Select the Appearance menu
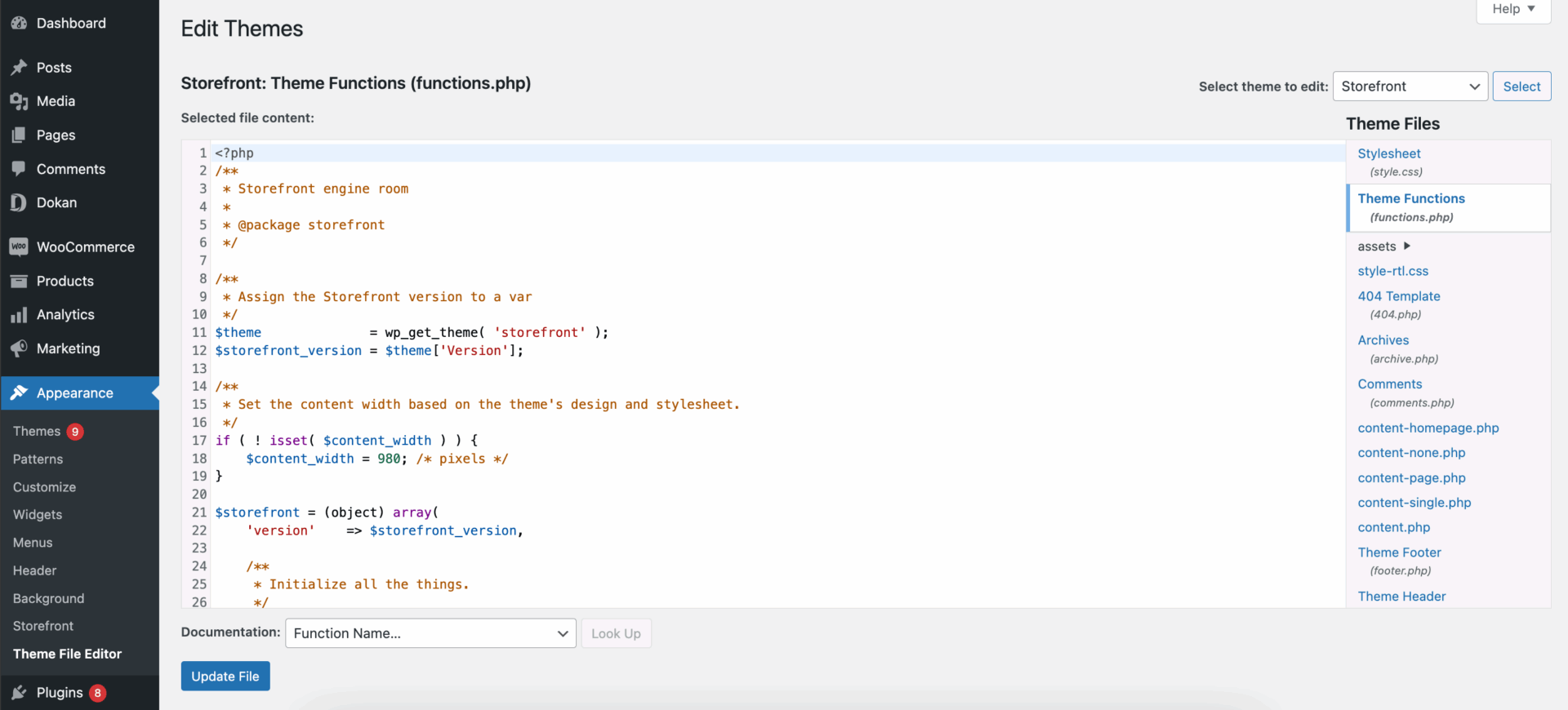 coord(79,393)
